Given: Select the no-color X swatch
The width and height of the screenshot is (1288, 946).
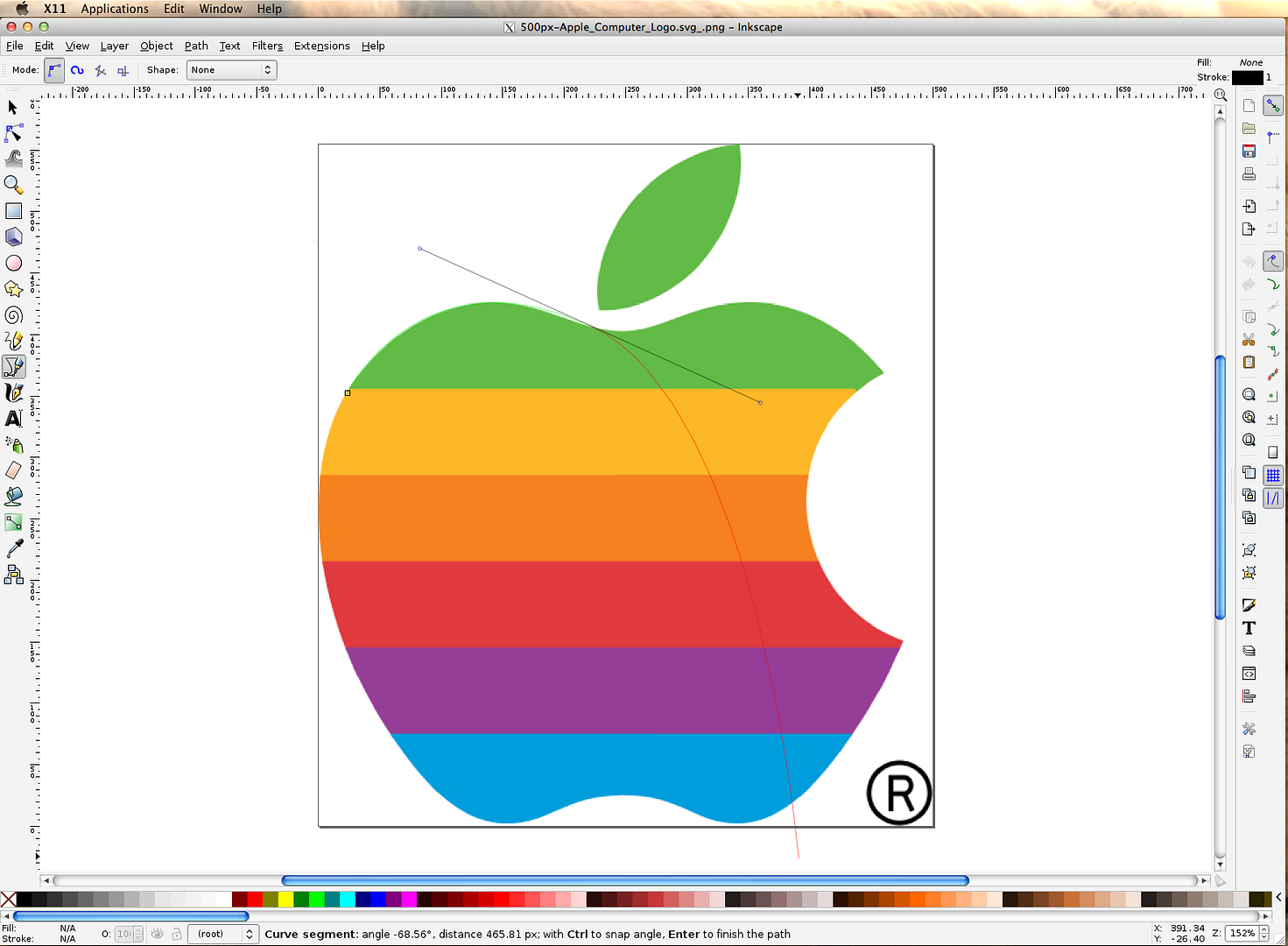Looking at the screenshot, I should (8, 899).
